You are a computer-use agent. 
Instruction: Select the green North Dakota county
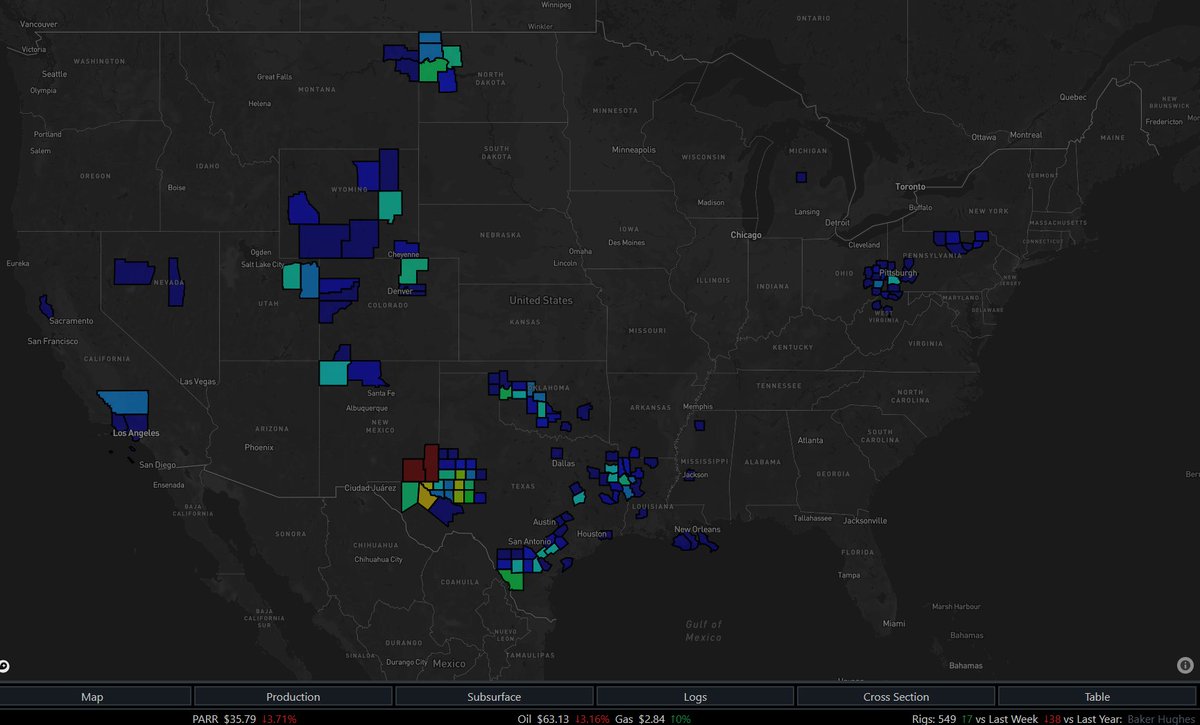pyautogui.click(x=431, y=72)
